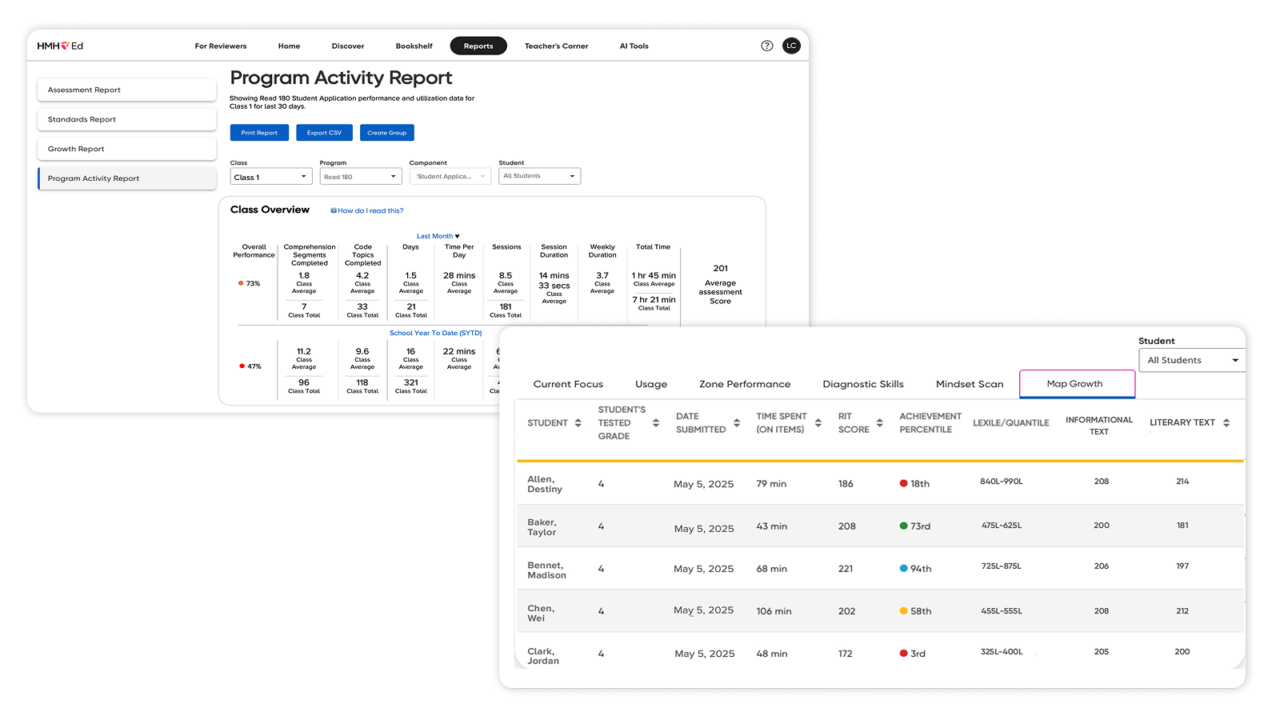Open the Class dropdown showing Class 1
Viewport: 1280px width, 720px height.
point(270,175)
